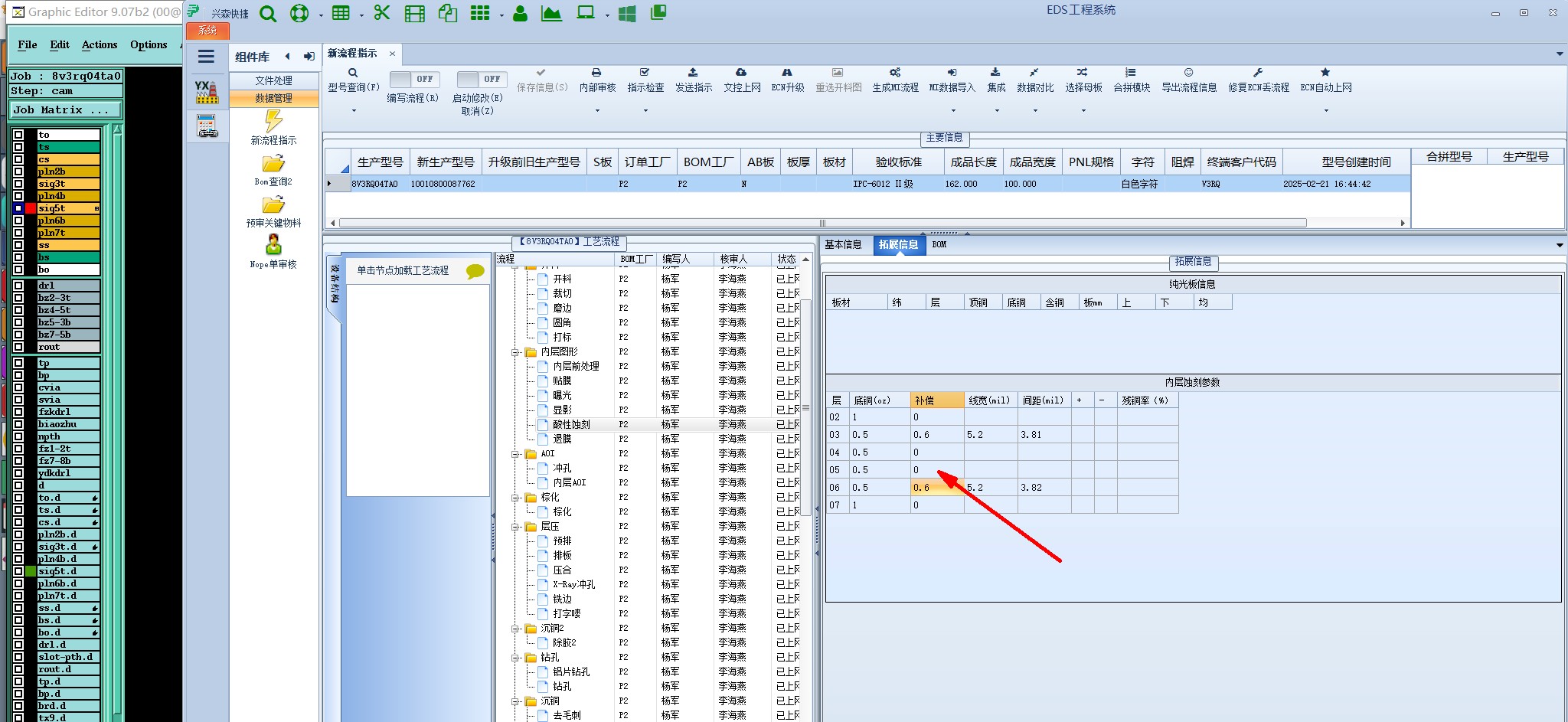The width and height of the screenshot is (1568, 722).
Task: Open dropdown under ECN自动上网
Action: click(1326, 111)
